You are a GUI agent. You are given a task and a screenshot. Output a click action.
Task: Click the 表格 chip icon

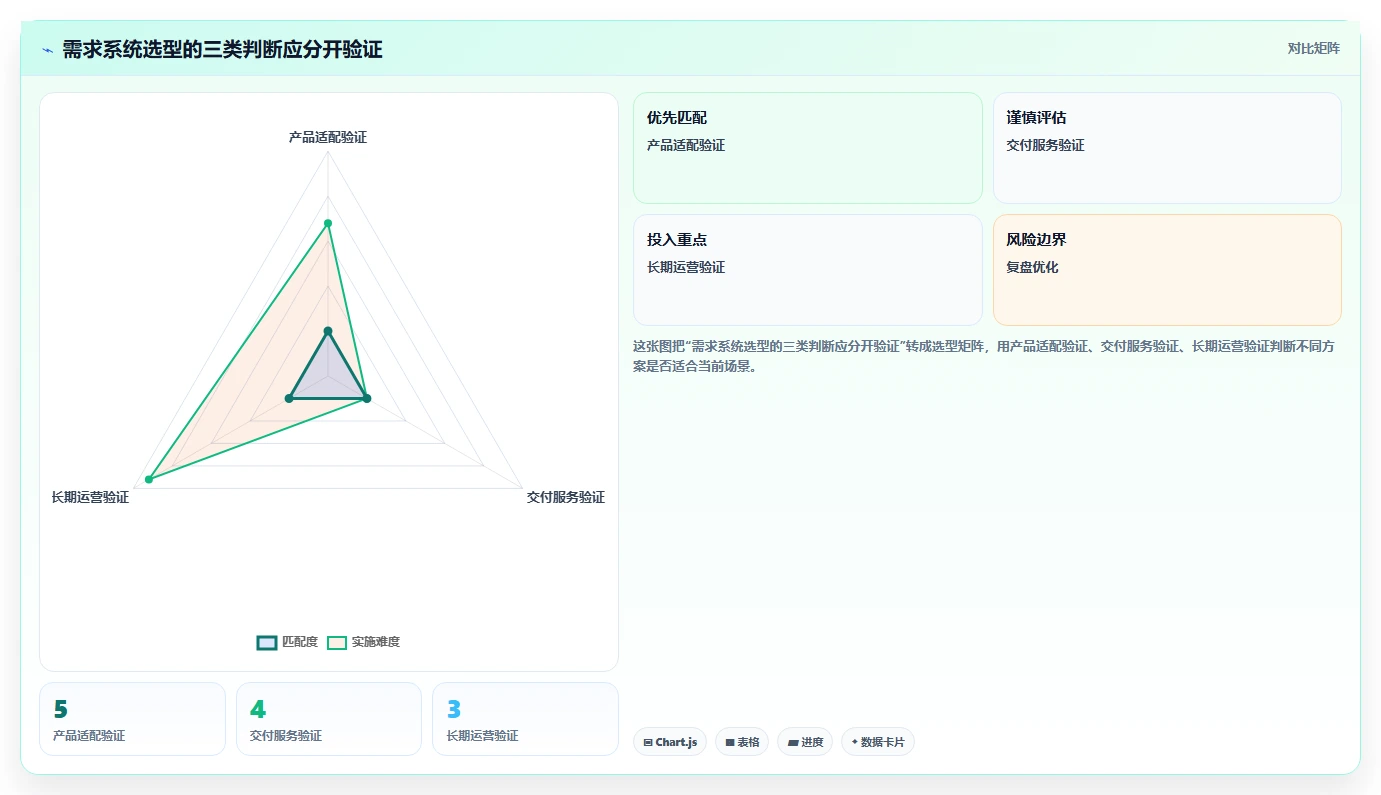point(730,743)
